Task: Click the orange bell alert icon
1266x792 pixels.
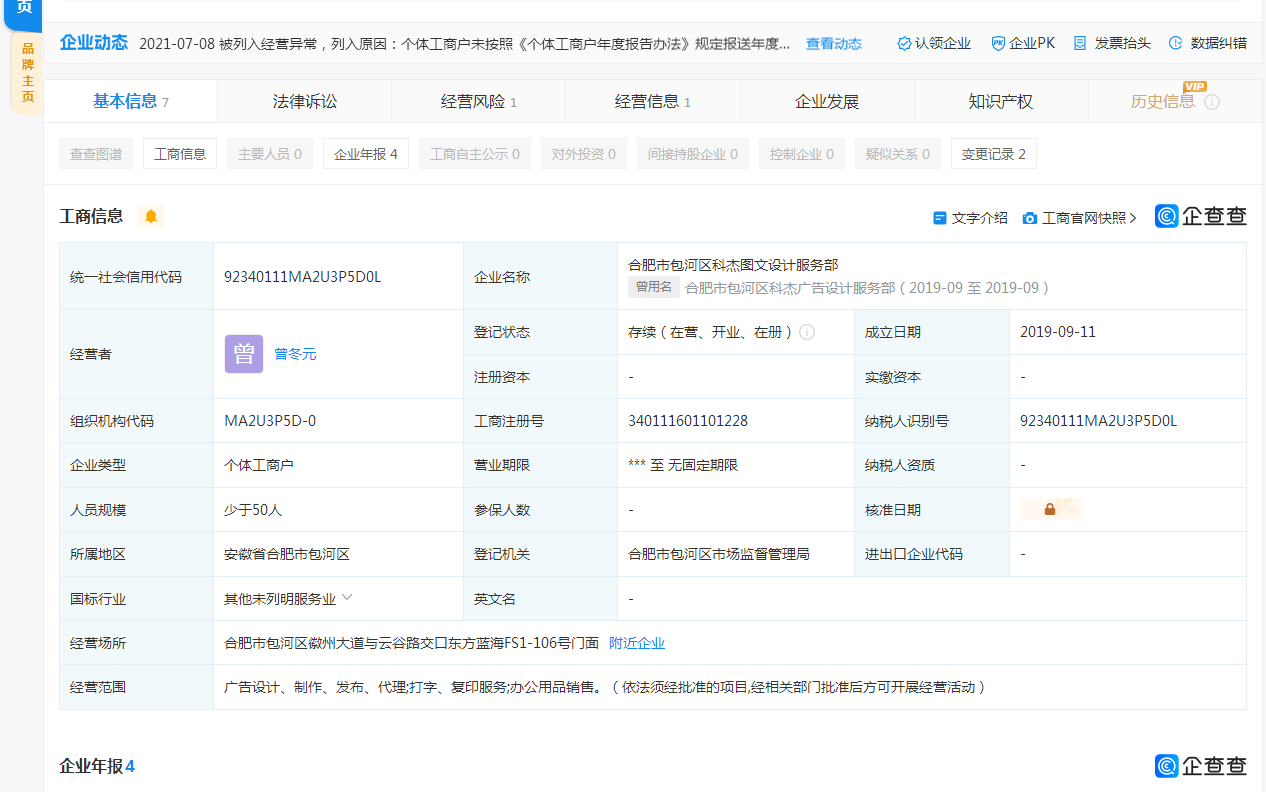Action: (x=151, y=216)
